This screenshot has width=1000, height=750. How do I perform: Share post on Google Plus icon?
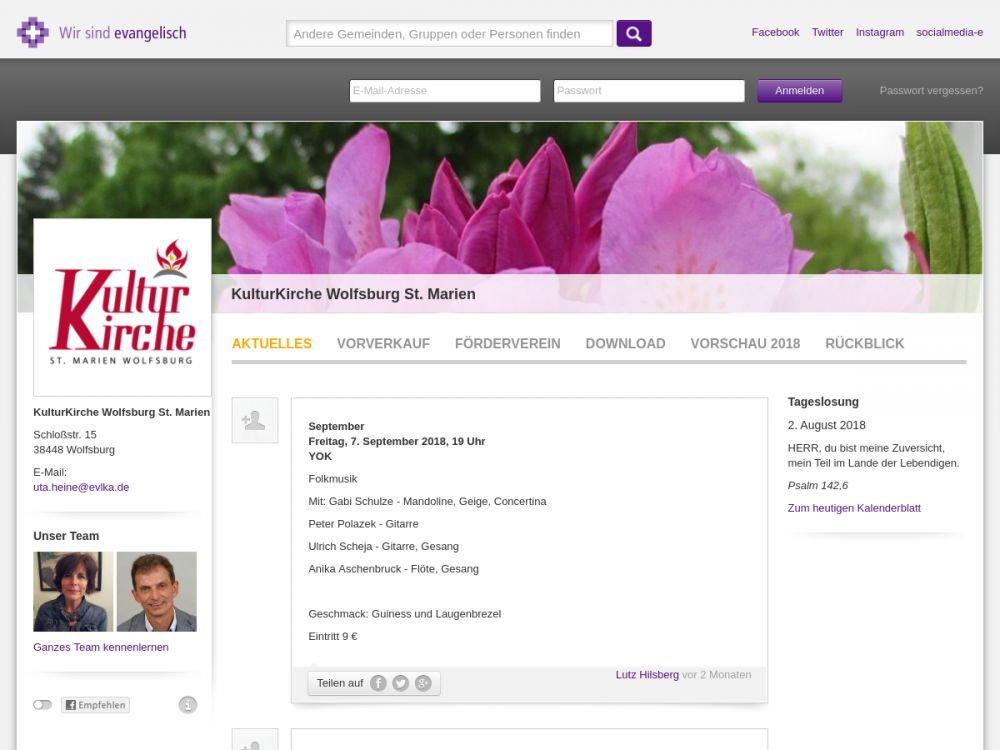[423, 683]
